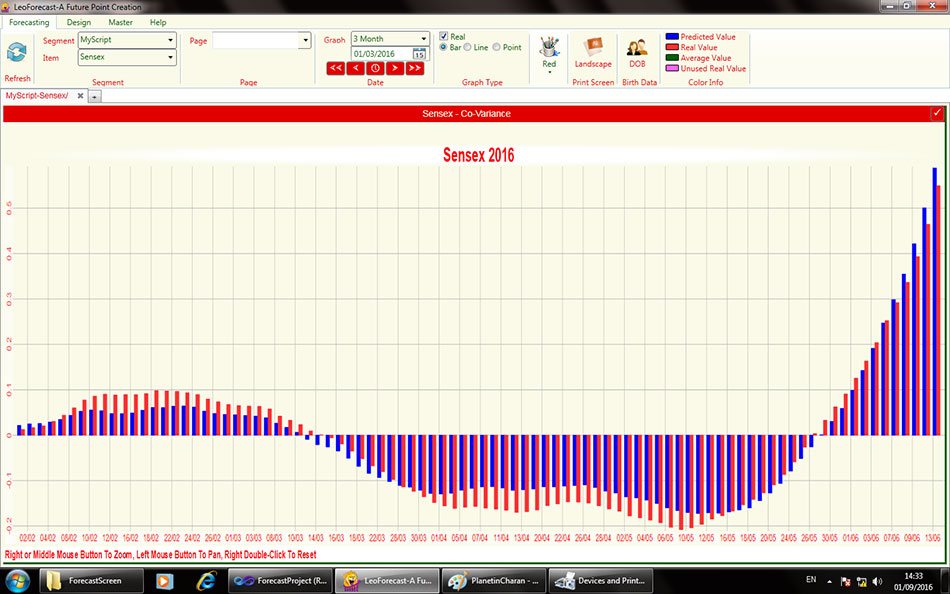Open the Segment MyScript dropdown
950x594 pixels.
[x=170, y=40]
